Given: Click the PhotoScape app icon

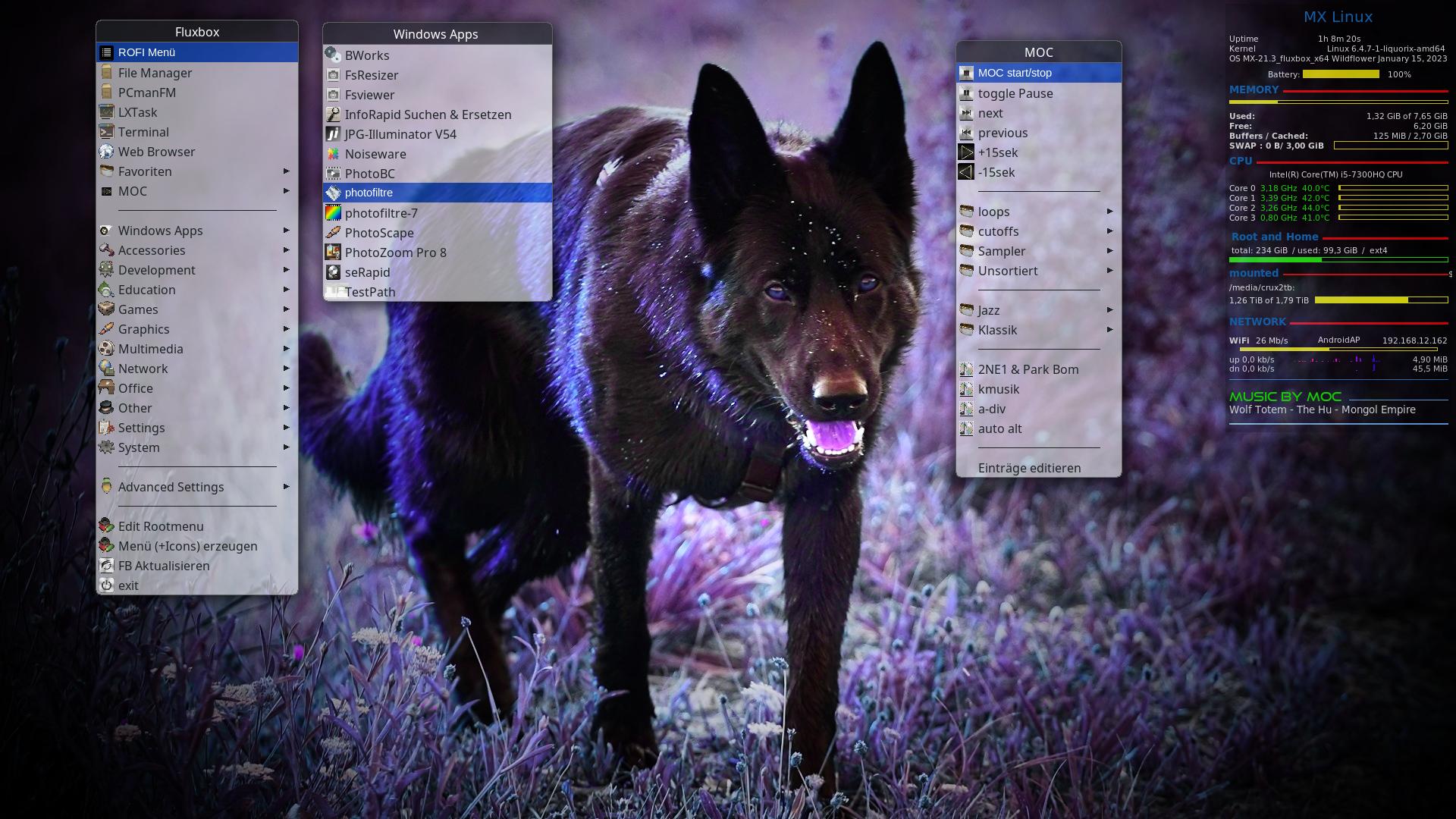Looking at the screenshot, I should point(333,233).
